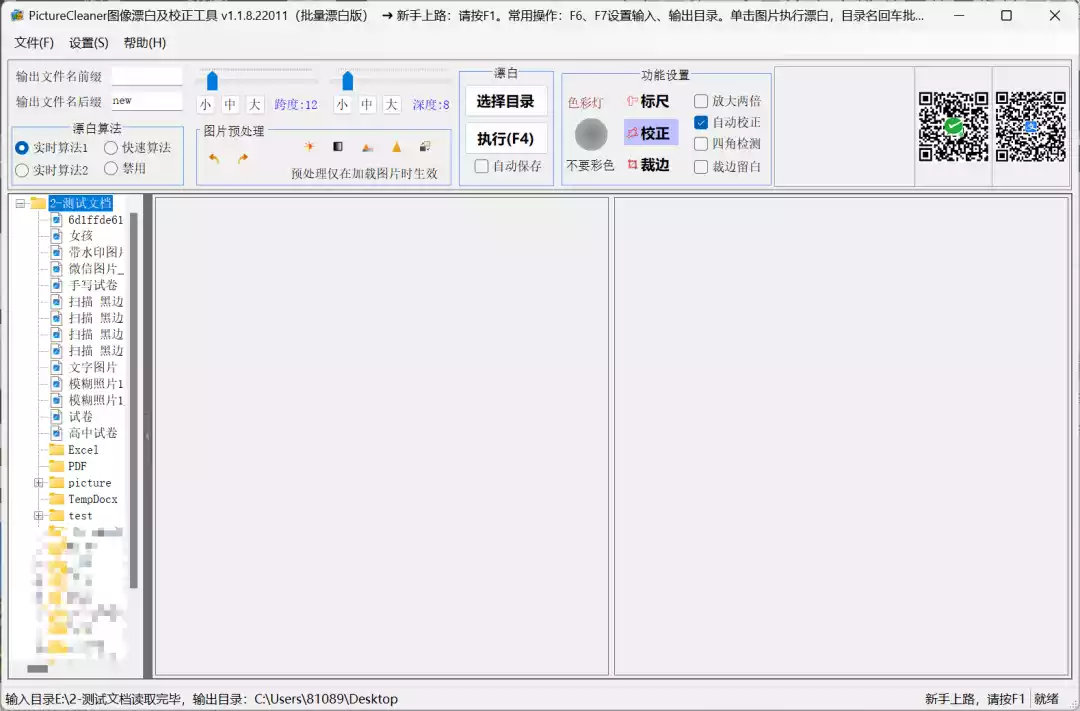Enable the 四角检测 checkbox
Screen dimensions: 1080x711
click(x=701, y=144)
